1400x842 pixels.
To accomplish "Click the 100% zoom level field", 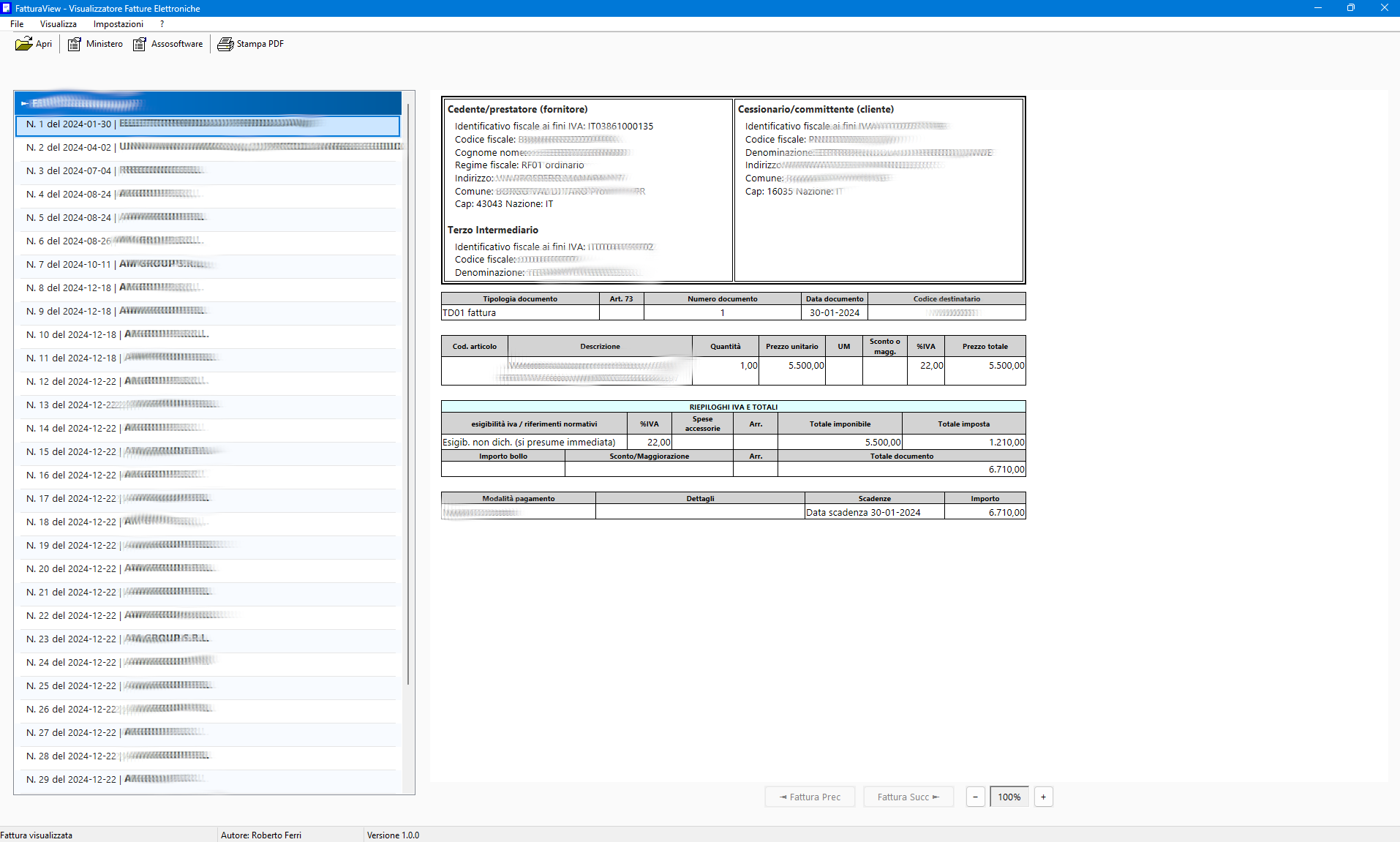I will (x=1009, y=797).
